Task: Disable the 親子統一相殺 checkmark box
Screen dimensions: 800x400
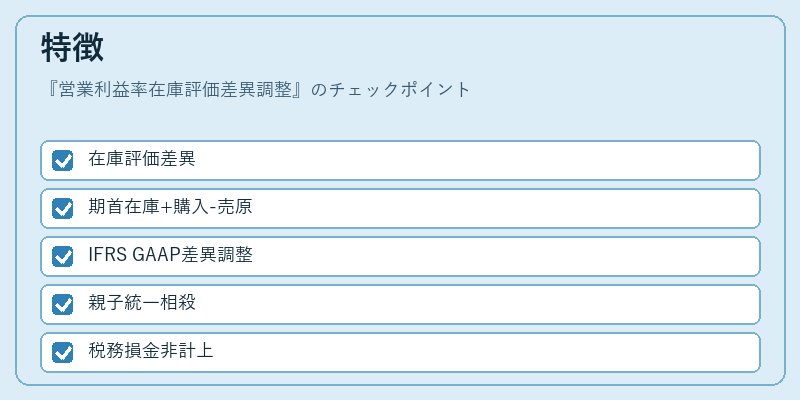Action: pos(63,305)
